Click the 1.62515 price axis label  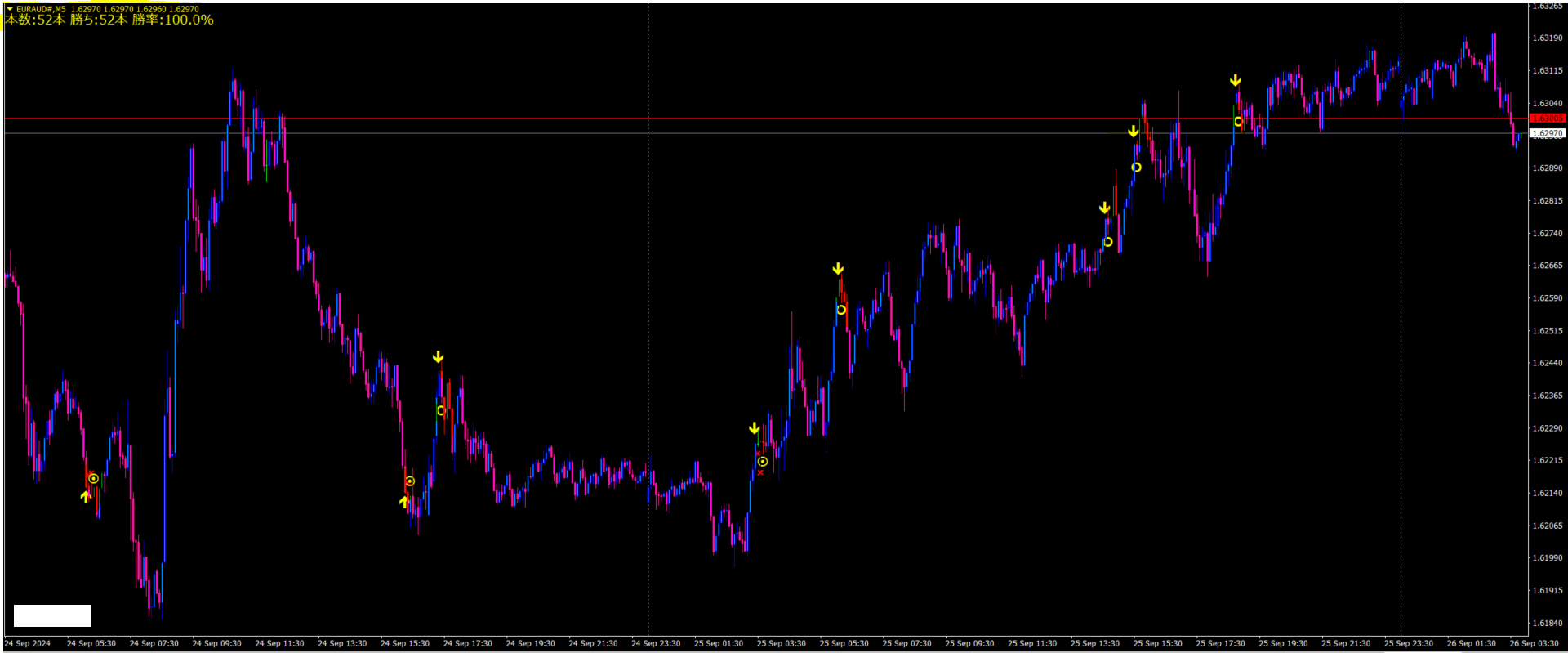coord(1548,331)
